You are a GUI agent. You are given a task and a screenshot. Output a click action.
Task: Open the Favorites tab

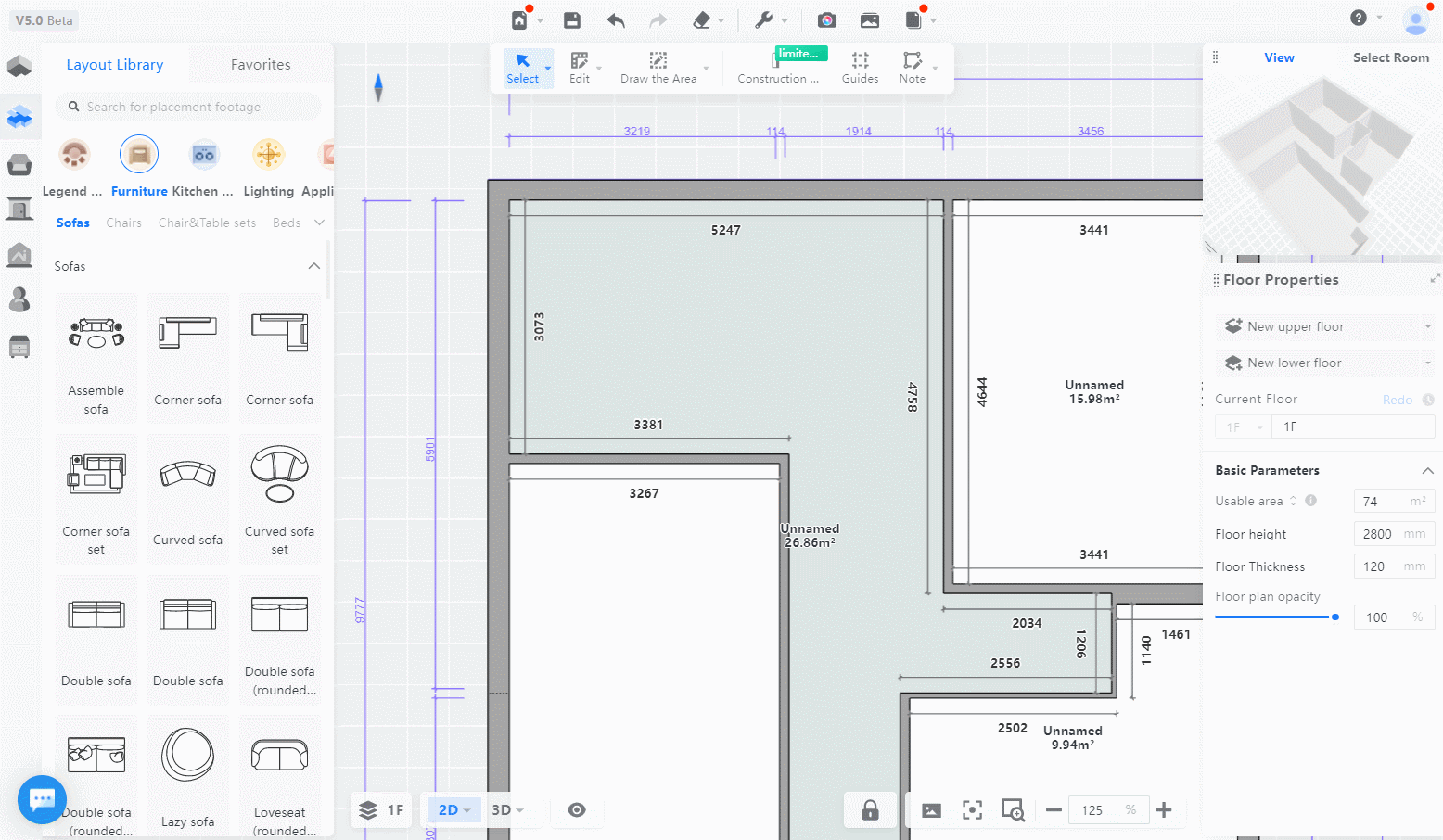coord(261,65)
